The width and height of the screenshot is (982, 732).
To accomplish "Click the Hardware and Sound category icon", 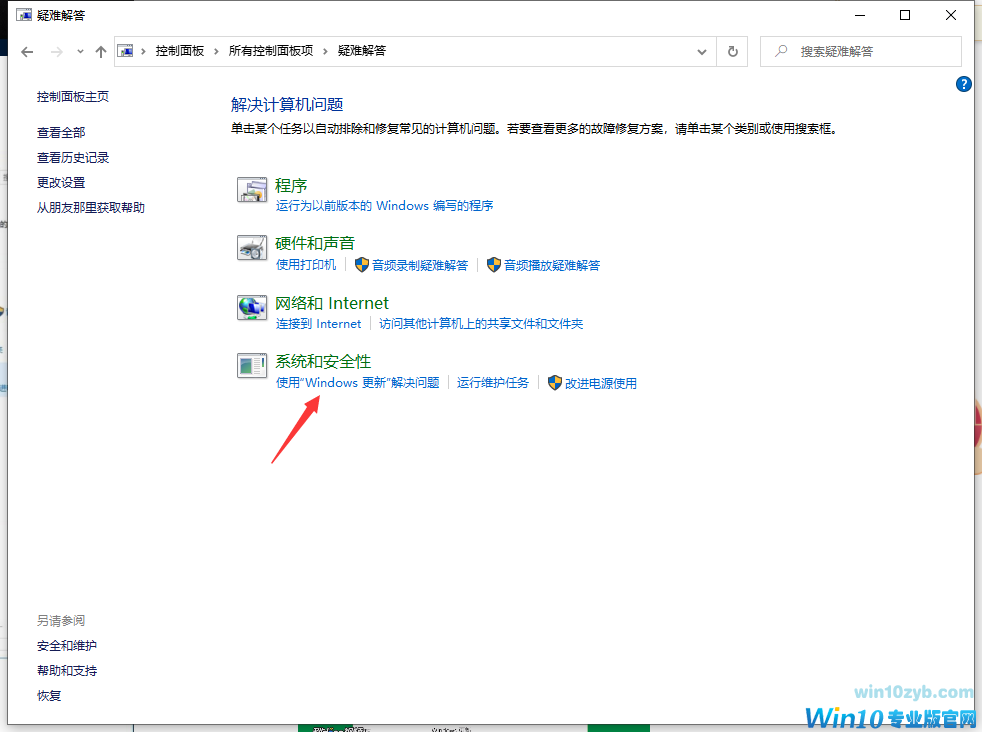I will [x=251, y=248].
